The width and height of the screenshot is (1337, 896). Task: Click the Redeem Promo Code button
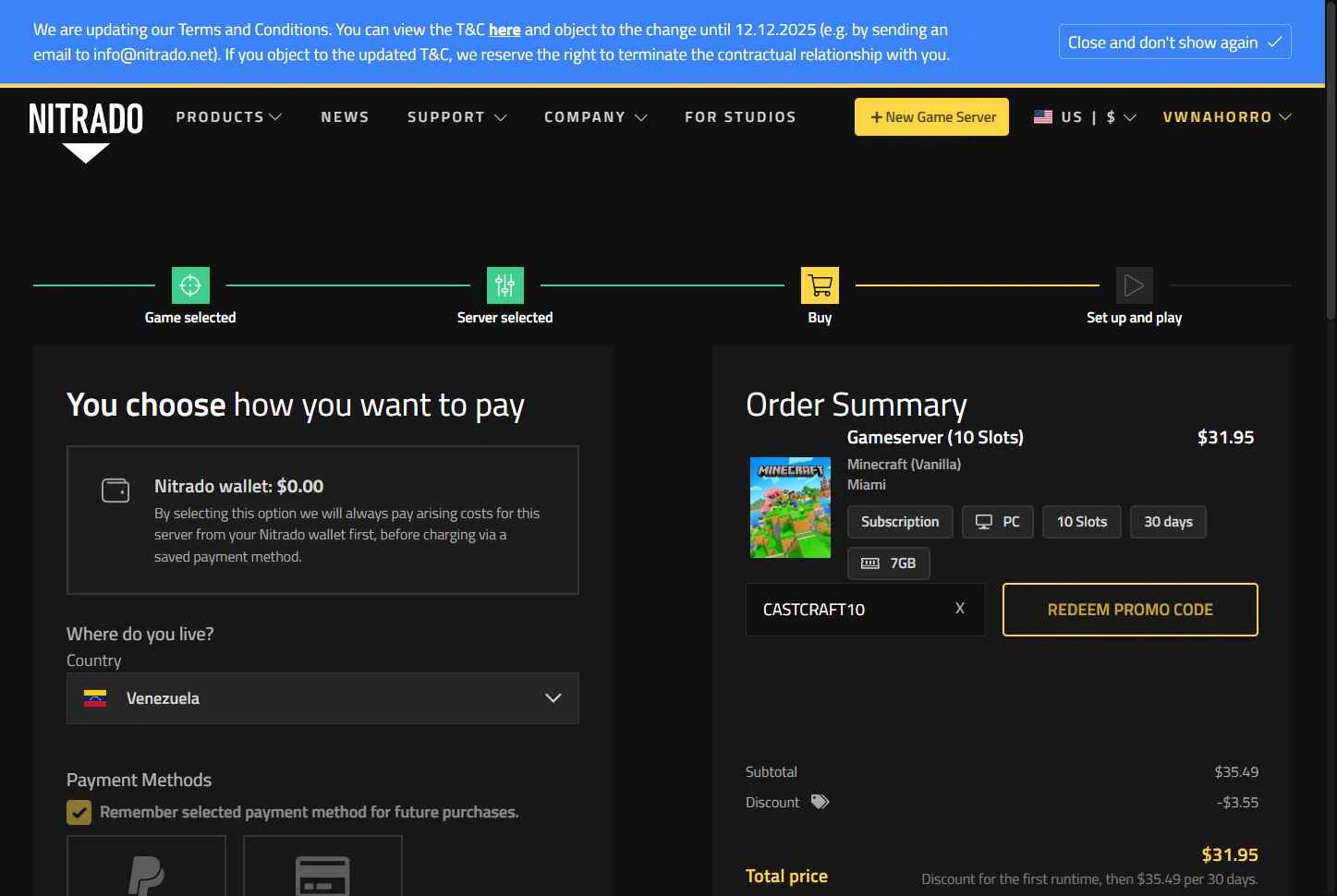[1130, 610]
